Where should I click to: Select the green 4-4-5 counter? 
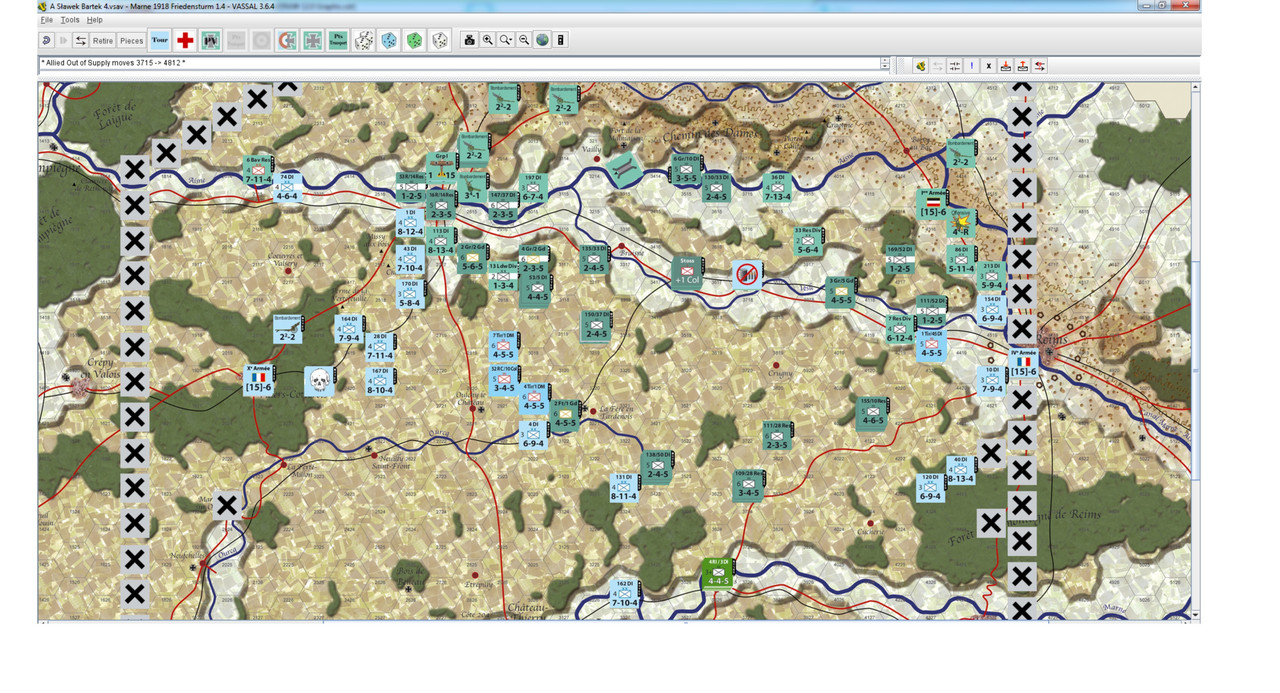718,573
